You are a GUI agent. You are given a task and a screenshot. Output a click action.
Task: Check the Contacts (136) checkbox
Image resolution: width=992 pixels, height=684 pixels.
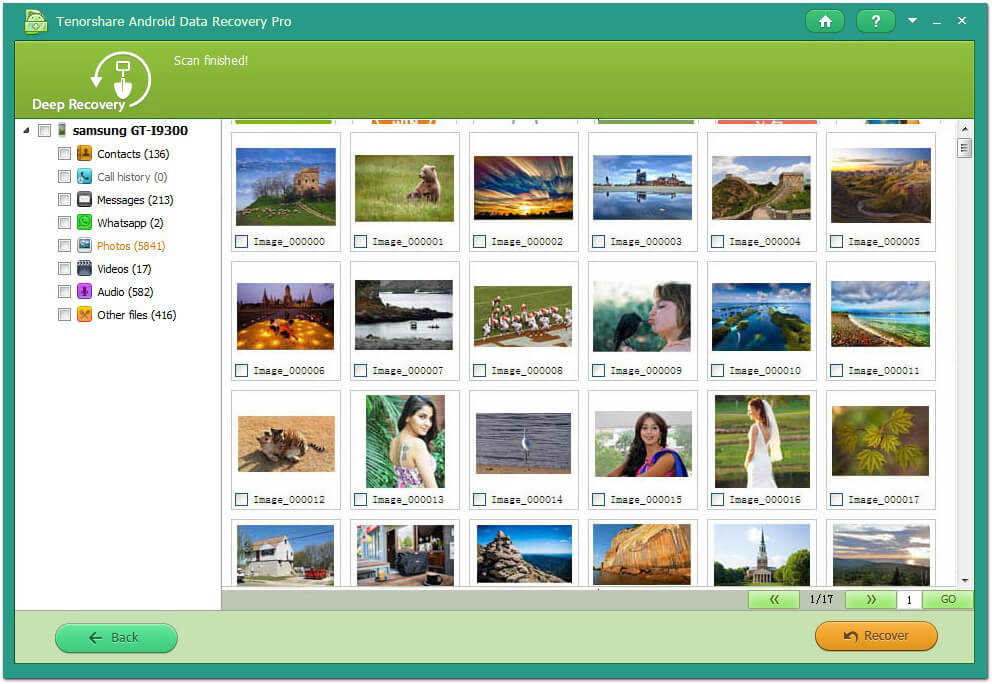click(x=64, y=154)
